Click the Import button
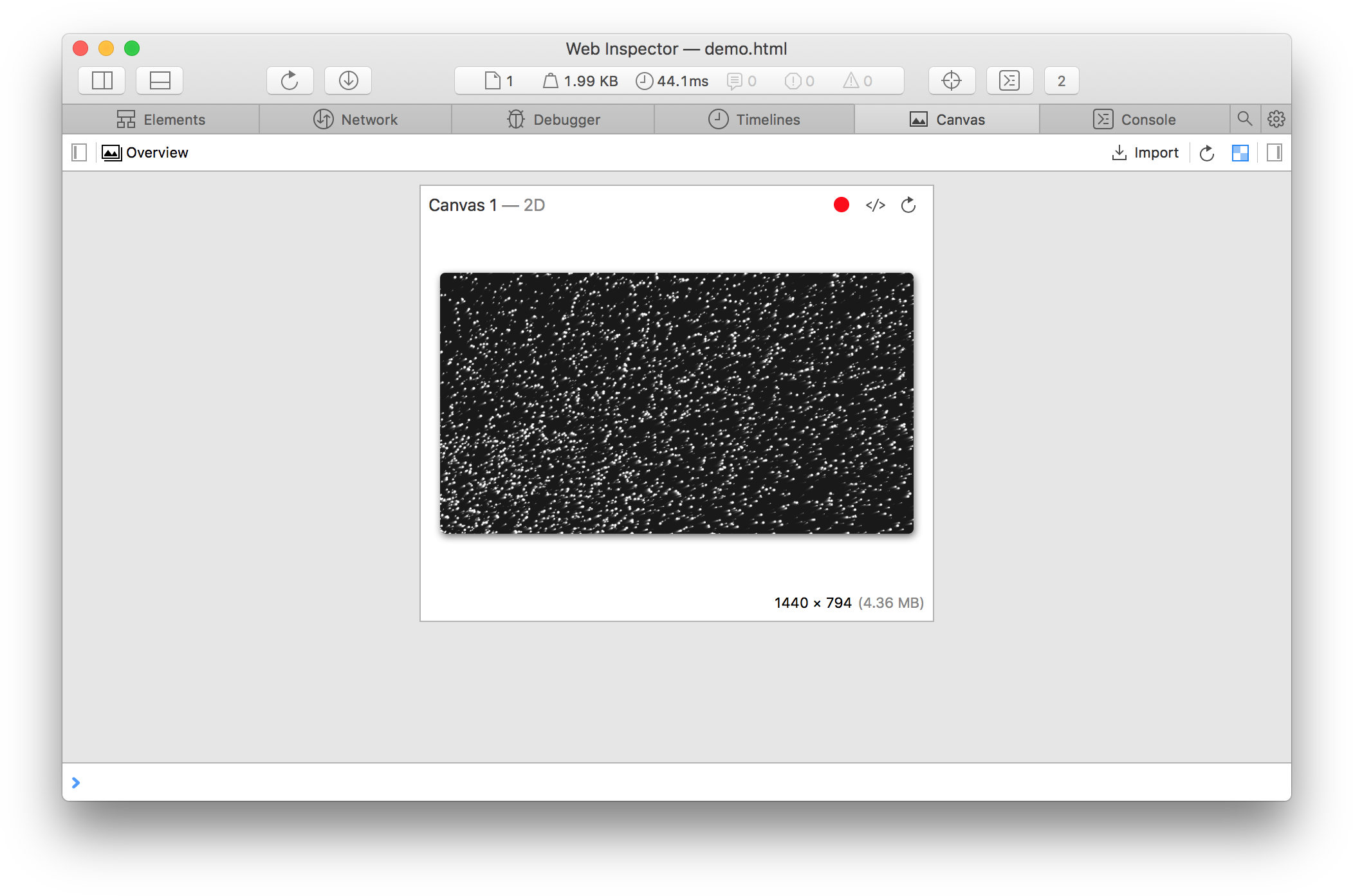 click(x=1145, y=152)
